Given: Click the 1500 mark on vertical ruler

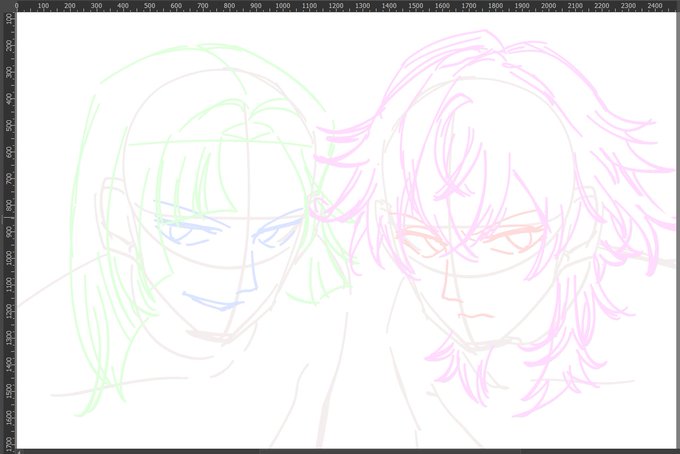Looking at the screenshot, I should pos(9,390).
